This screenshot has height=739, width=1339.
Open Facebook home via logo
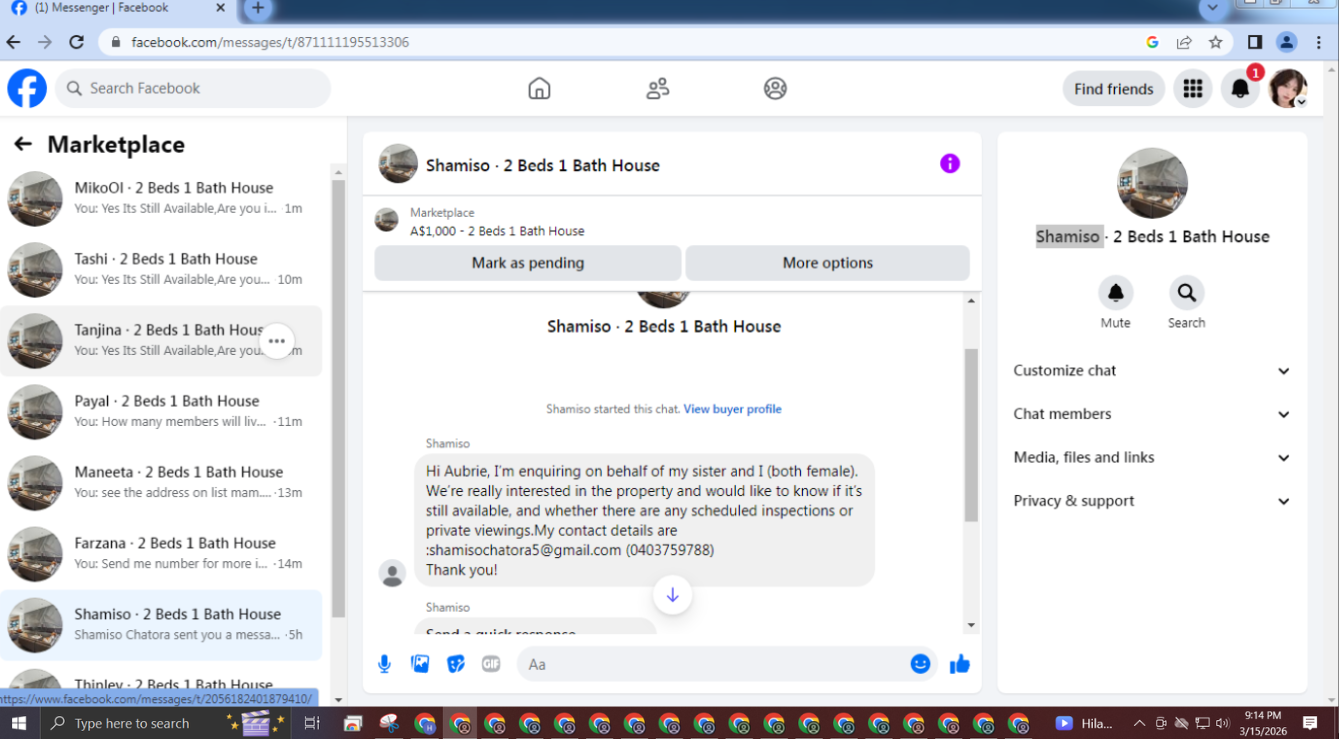(x=27, y=88)
